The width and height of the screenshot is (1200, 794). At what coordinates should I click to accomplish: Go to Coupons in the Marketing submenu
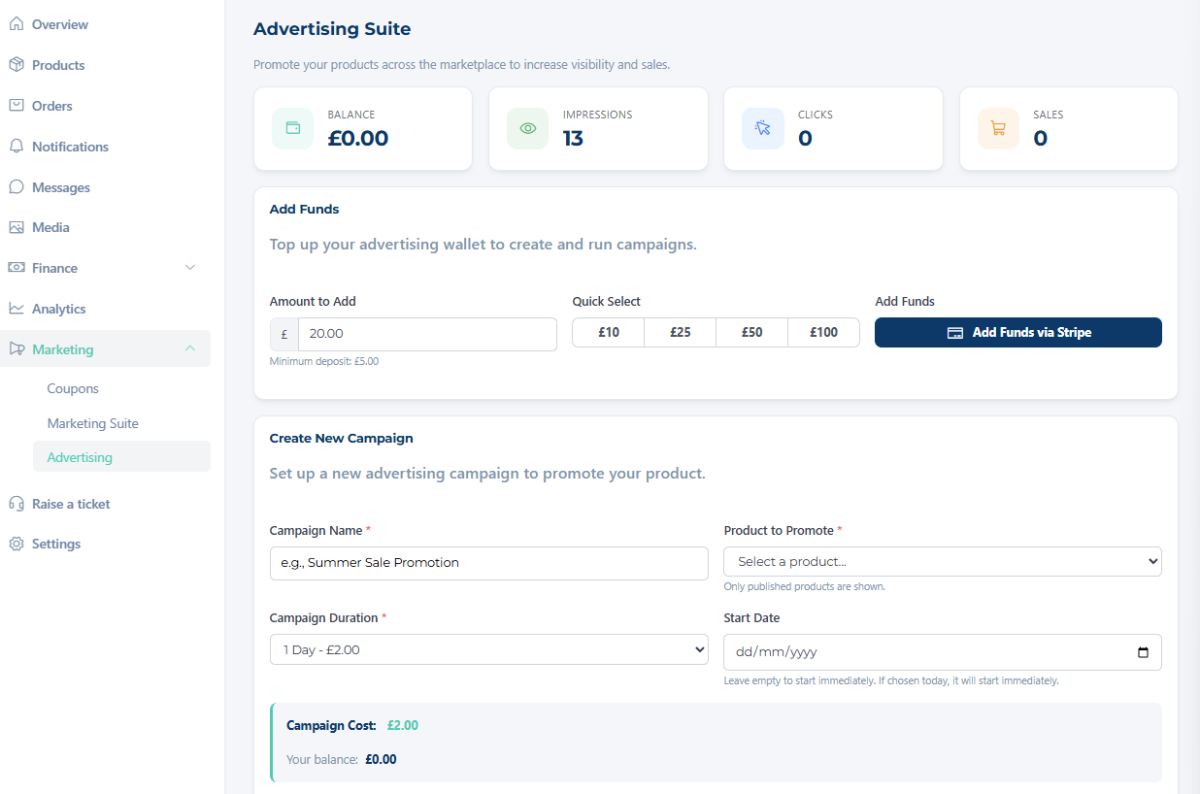coord(73,389)
